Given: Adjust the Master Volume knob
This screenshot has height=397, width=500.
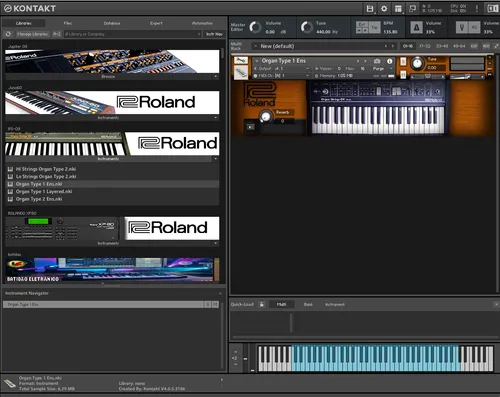Looking at the screenshot, I should [255, 27].
